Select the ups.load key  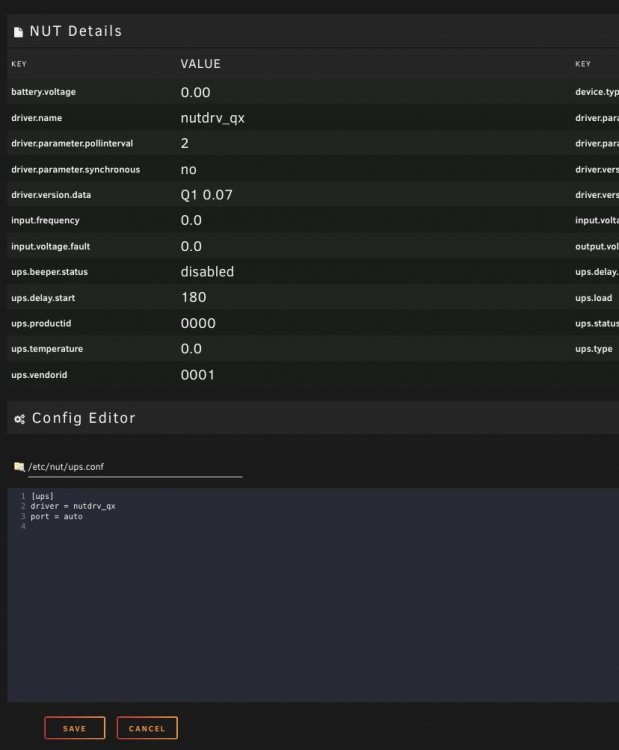[594, 298]
